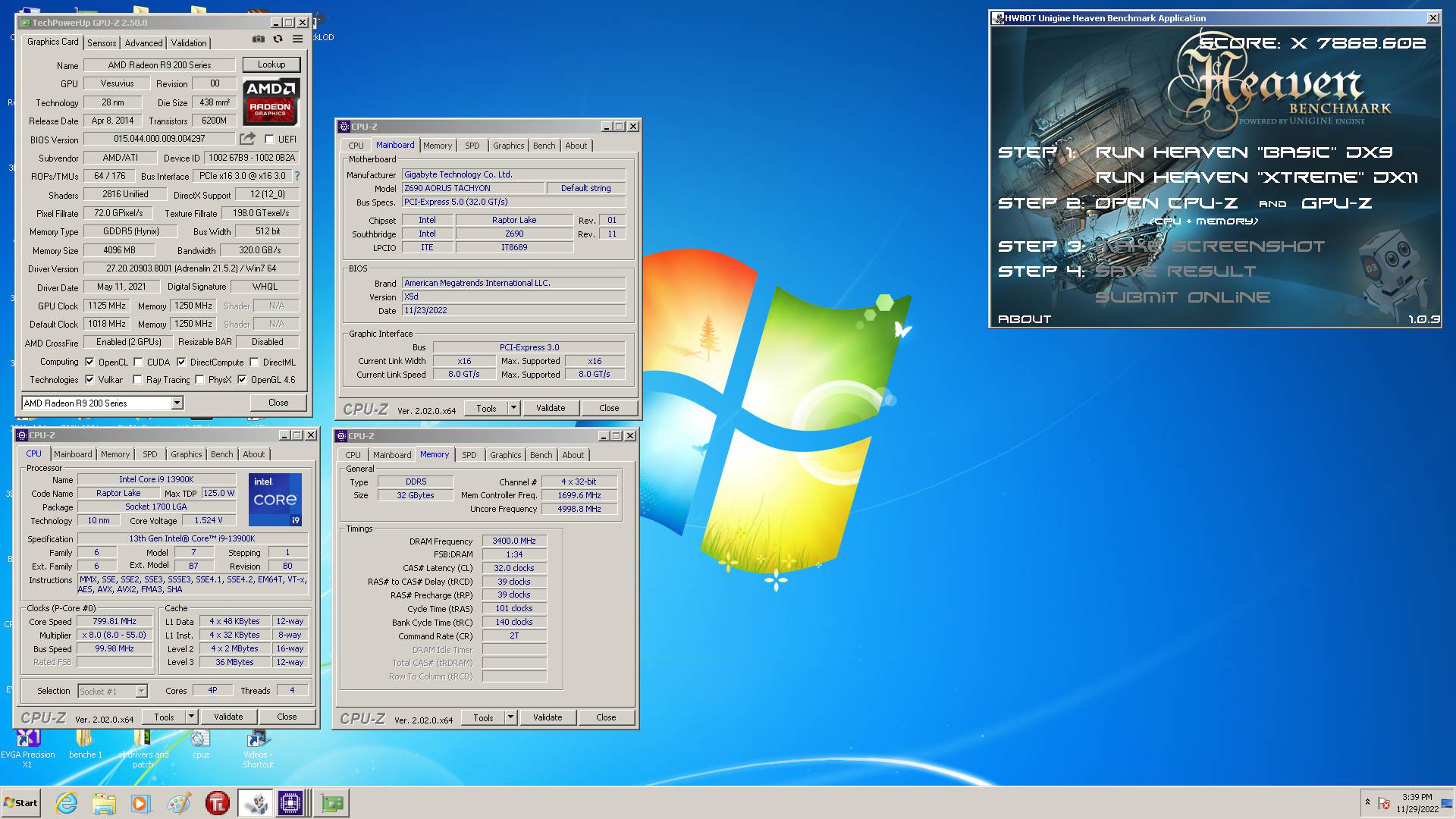Click BIOS version share/export icon in GPU-Z
The width and height of the screenshot is (1456, 819).
247,139
